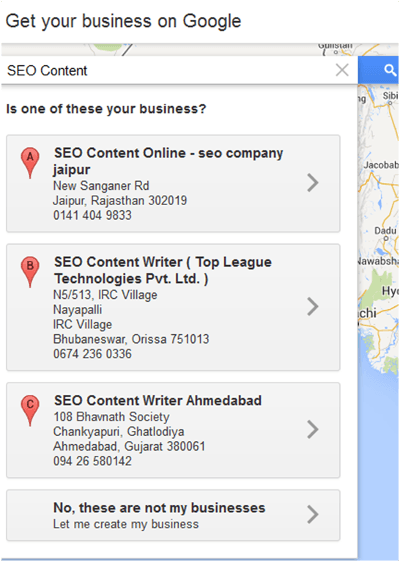Open chevron arrow for Top League Technologies
Screen dimensions: 400x562
313,307
